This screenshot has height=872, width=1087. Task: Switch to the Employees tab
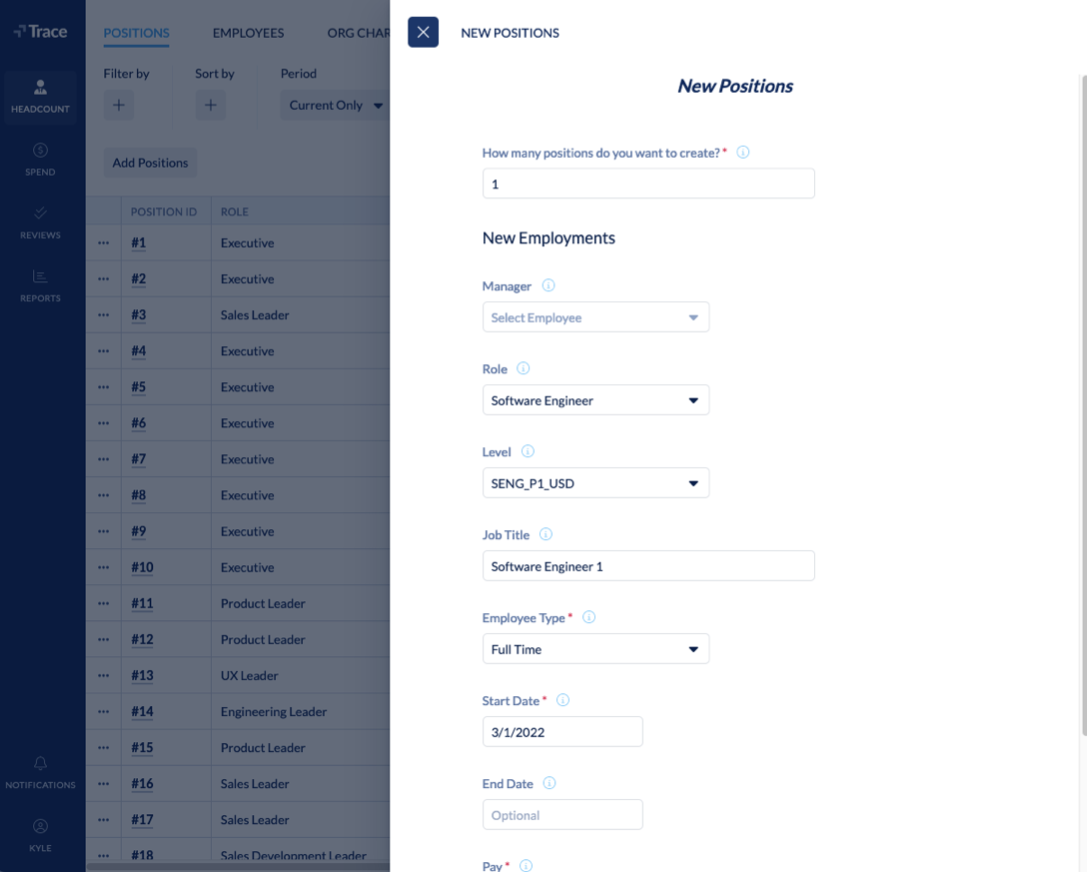(x=247, y=33)
